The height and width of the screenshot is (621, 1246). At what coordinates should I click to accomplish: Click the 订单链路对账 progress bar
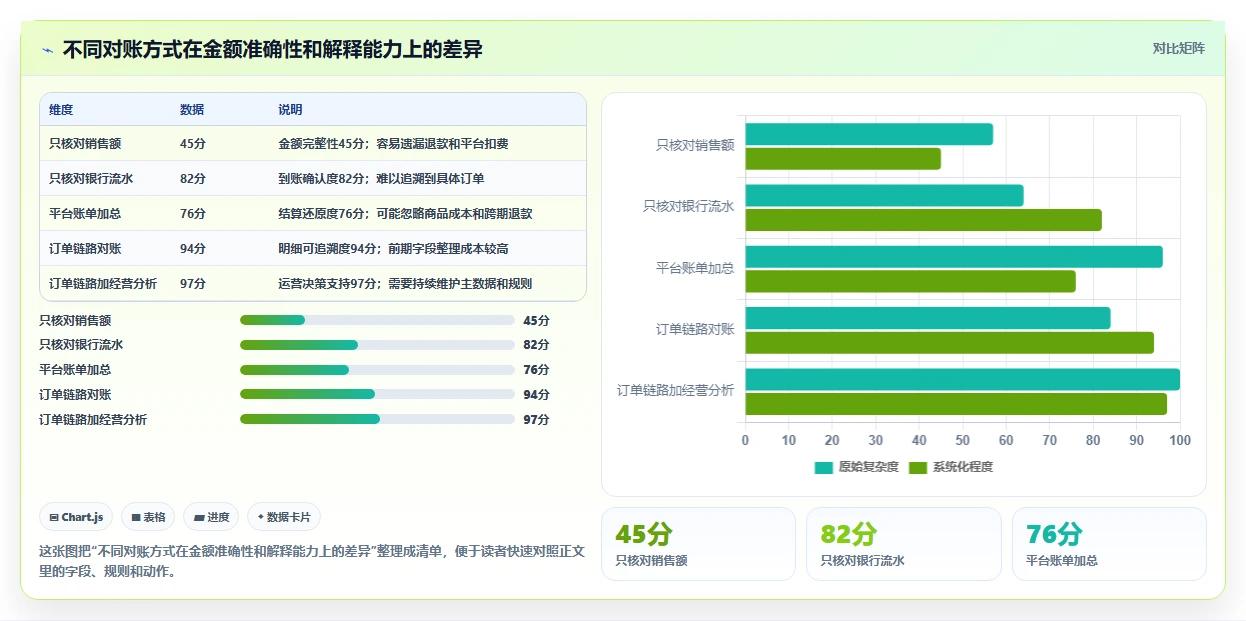(x=377, y=394)
